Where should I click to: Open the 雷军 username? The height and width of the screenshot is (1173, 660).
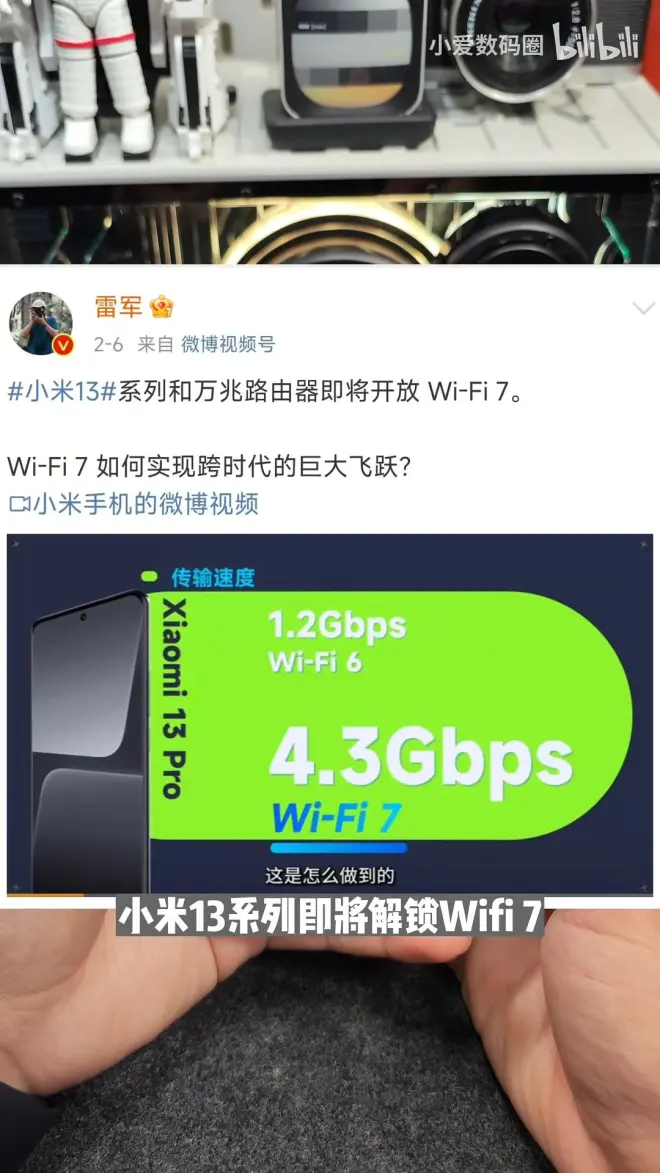[118, 306]
